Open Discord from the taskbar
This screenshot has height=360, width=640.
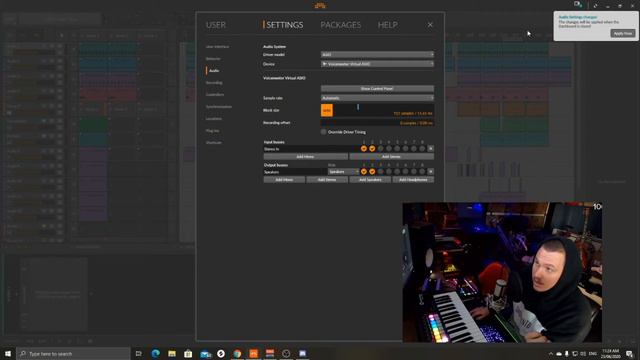coord(302,353)
